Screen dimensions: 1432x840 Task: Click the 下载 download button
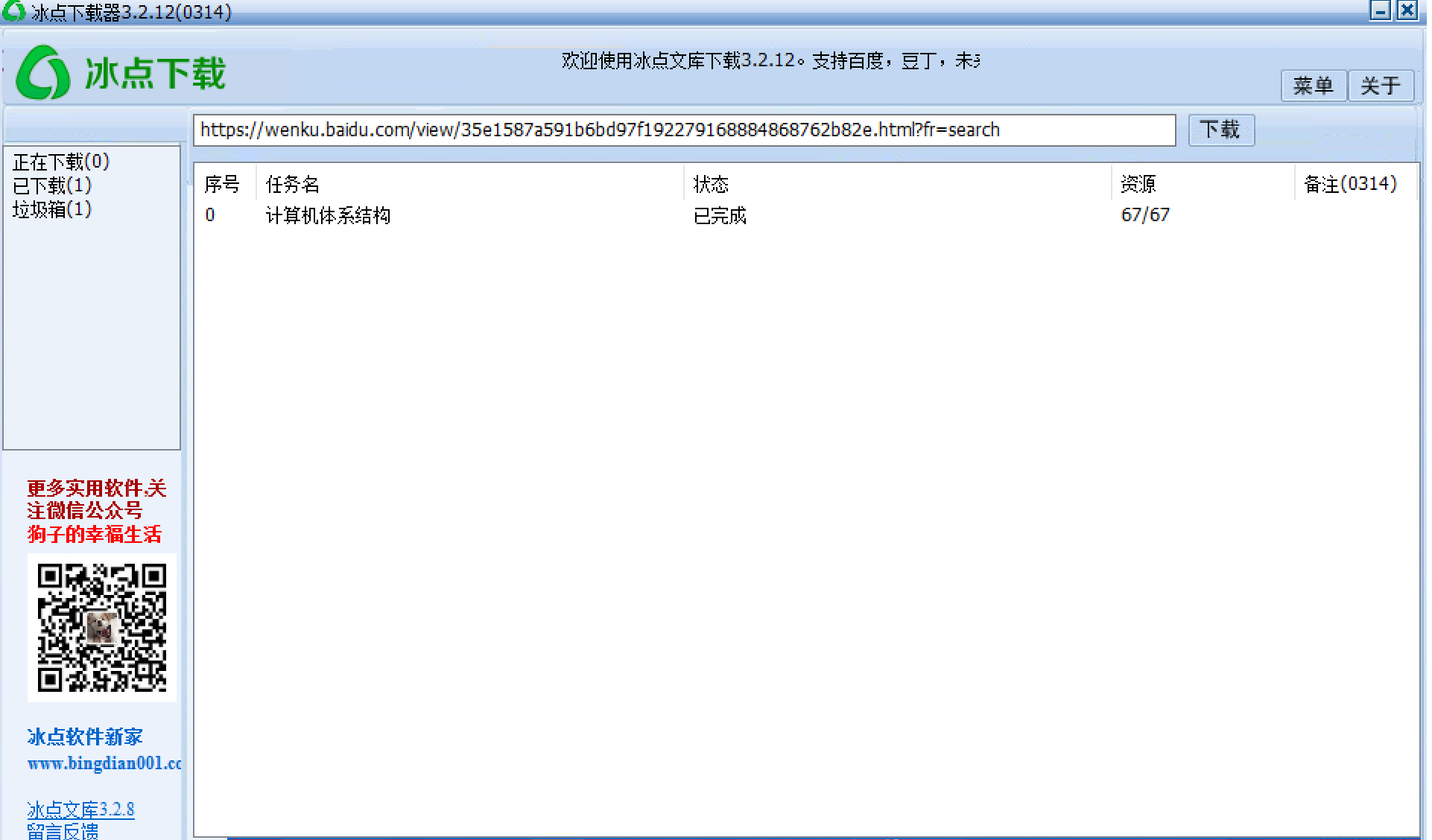click(1221, 130)
